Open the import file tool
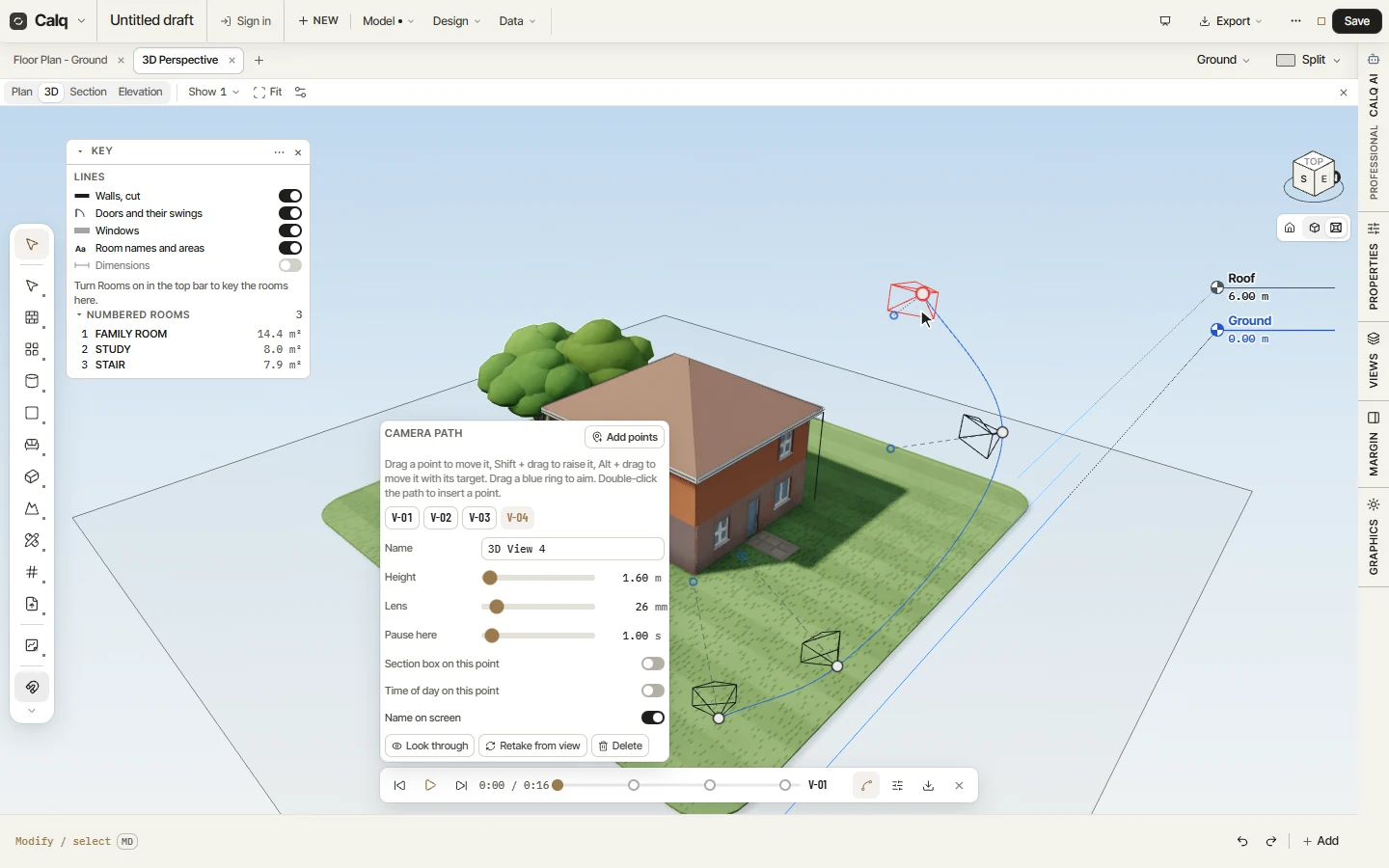Screen dimensions: 1389x868 point(32,604)
